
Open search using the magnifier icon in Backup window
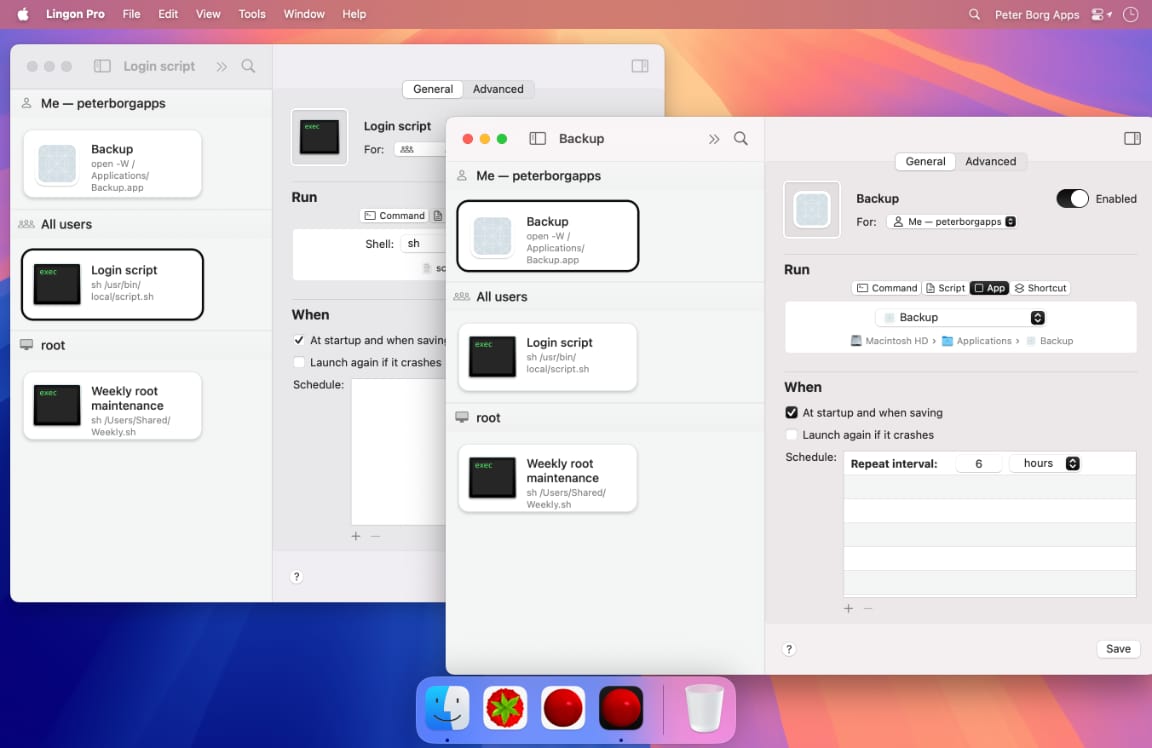pyautogui.click(x=740, y=139)
